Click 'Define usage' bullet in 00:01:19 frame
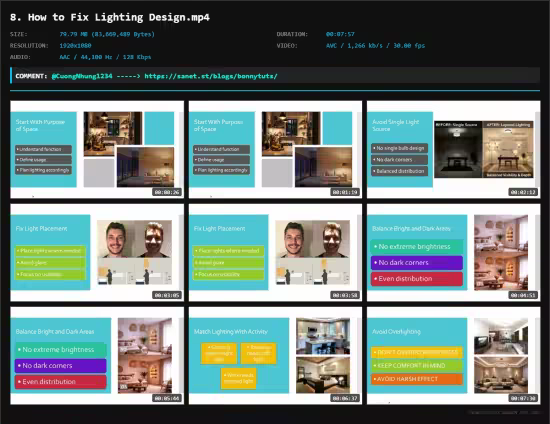Viewport: 550px width, 424px height. 221,160
